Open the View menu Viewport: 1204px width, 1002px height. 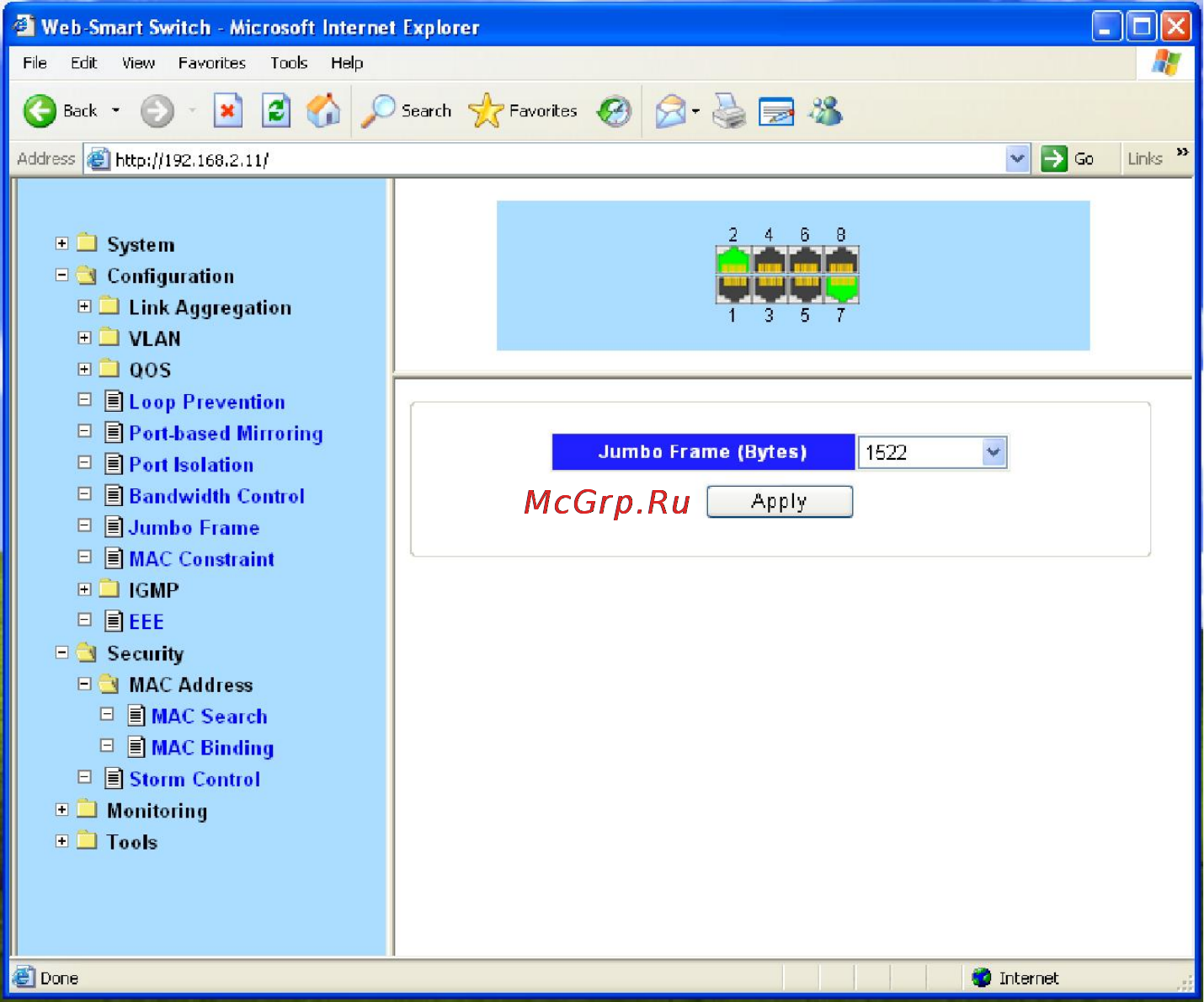[138, 63]
